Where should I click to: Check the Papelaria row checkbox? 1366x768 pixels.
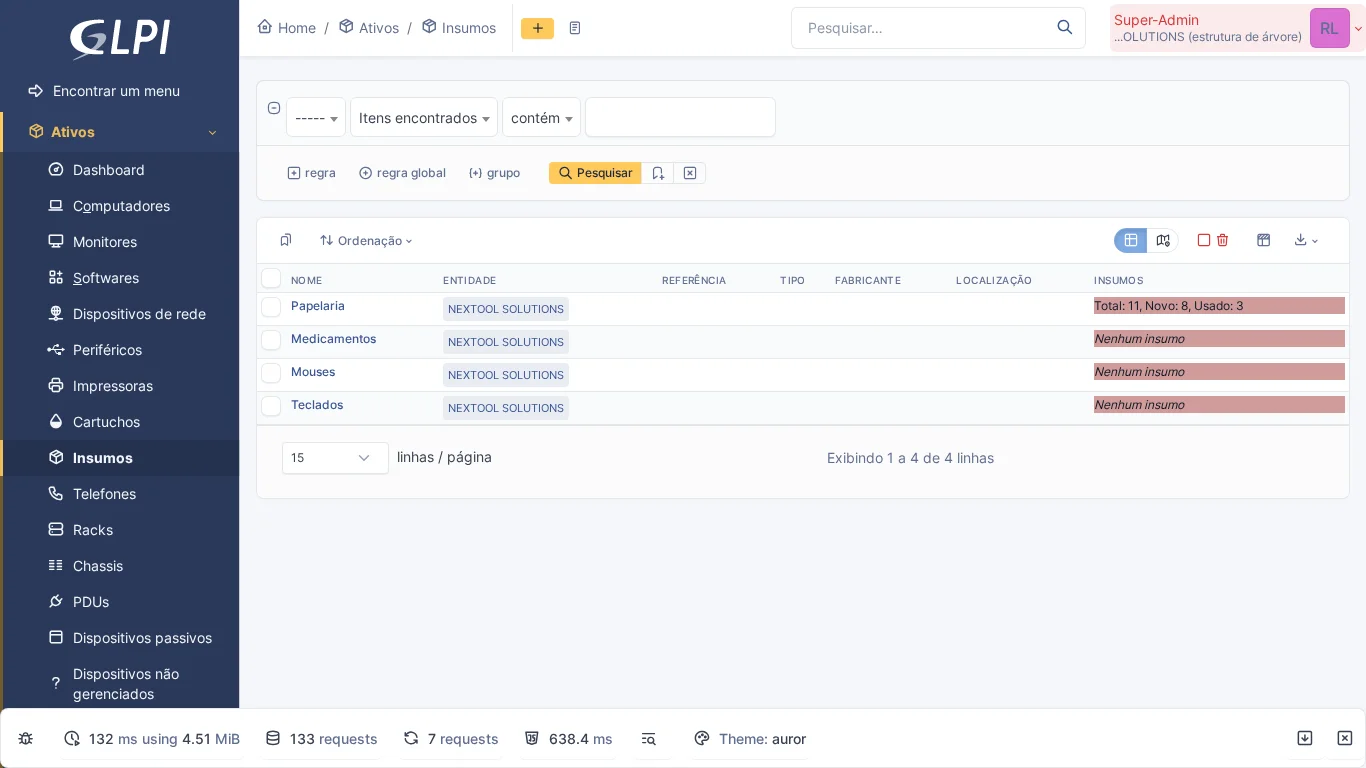(x=271, y=307)
